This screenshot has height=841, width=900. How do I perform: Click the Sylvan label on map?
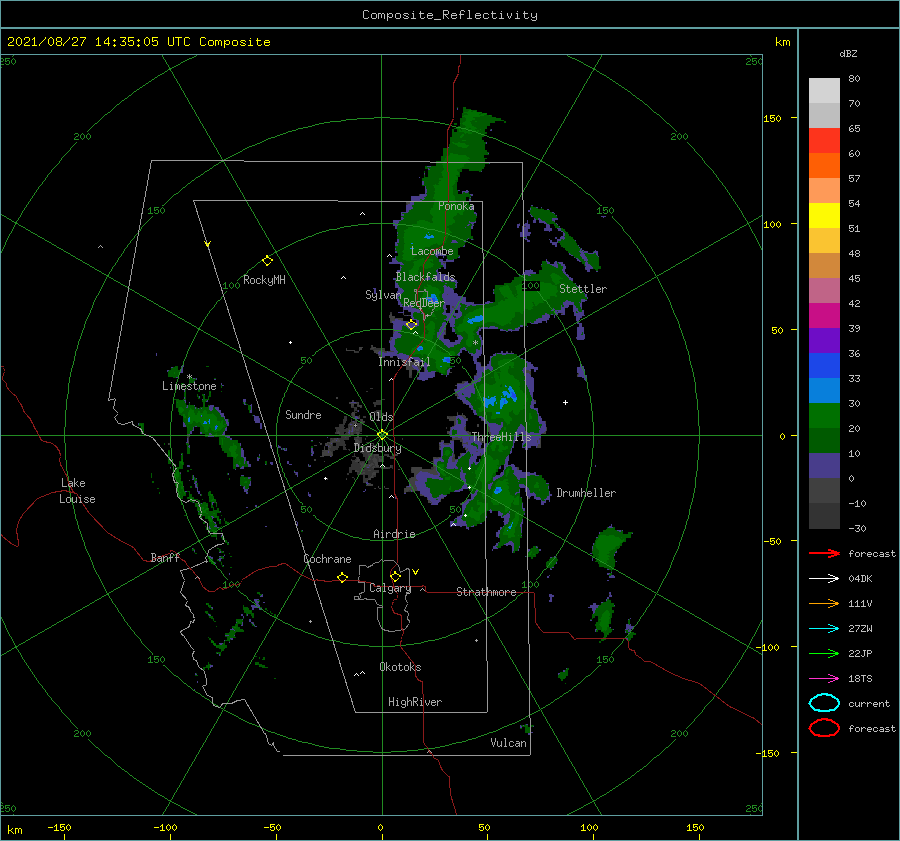pyautogui.click(x=383, y=295)
